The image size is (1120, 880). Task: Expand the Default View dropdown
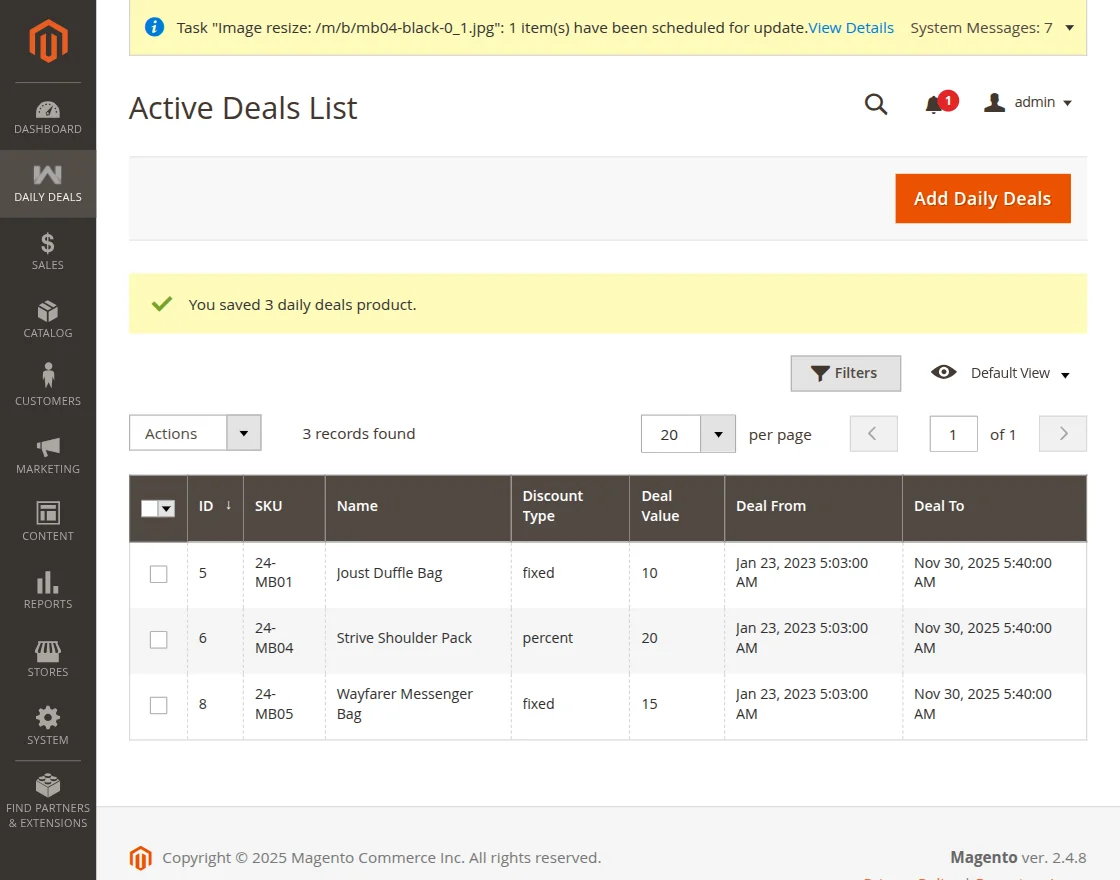(x=1001, y=373)
